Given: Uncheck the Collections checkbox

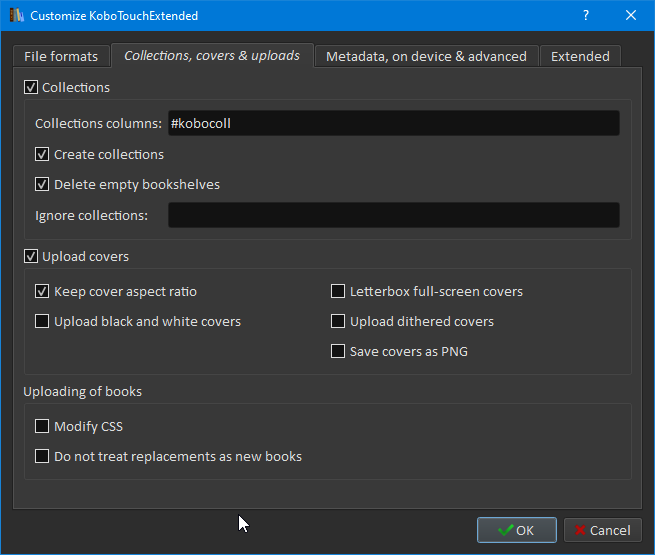Looking at the screenshot, I should [x=31, y=87].
